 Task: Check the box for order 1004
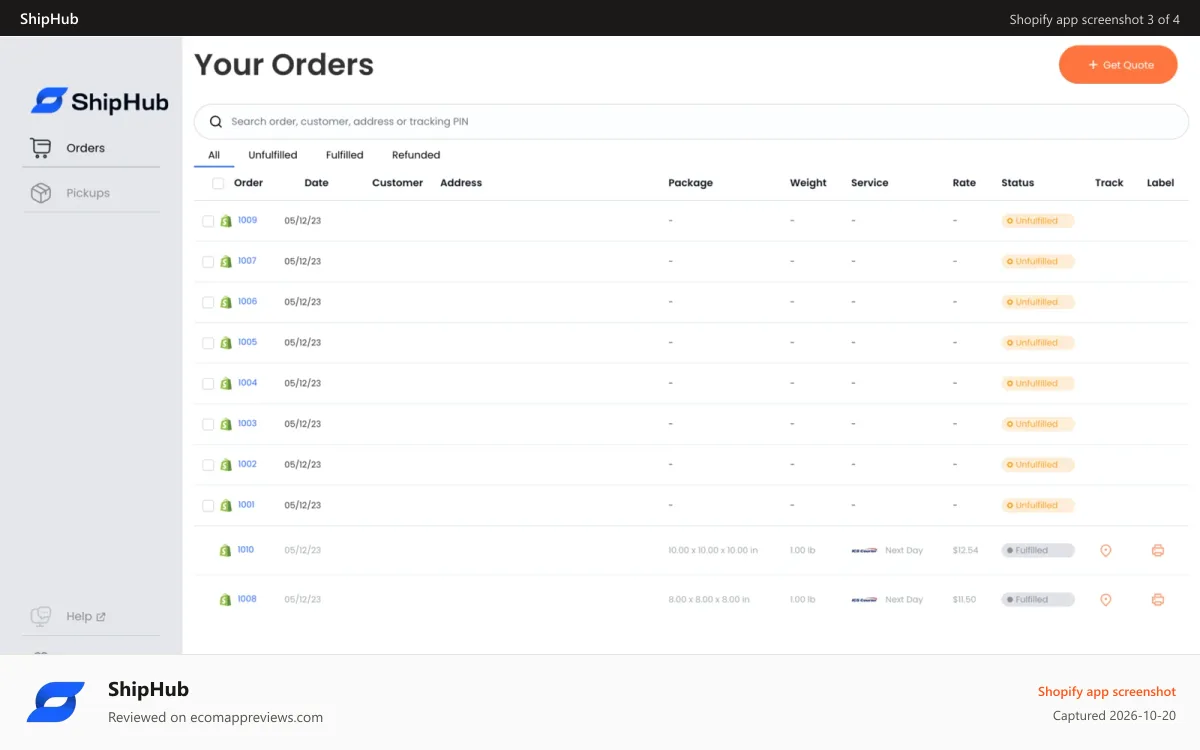coord(208,383)
